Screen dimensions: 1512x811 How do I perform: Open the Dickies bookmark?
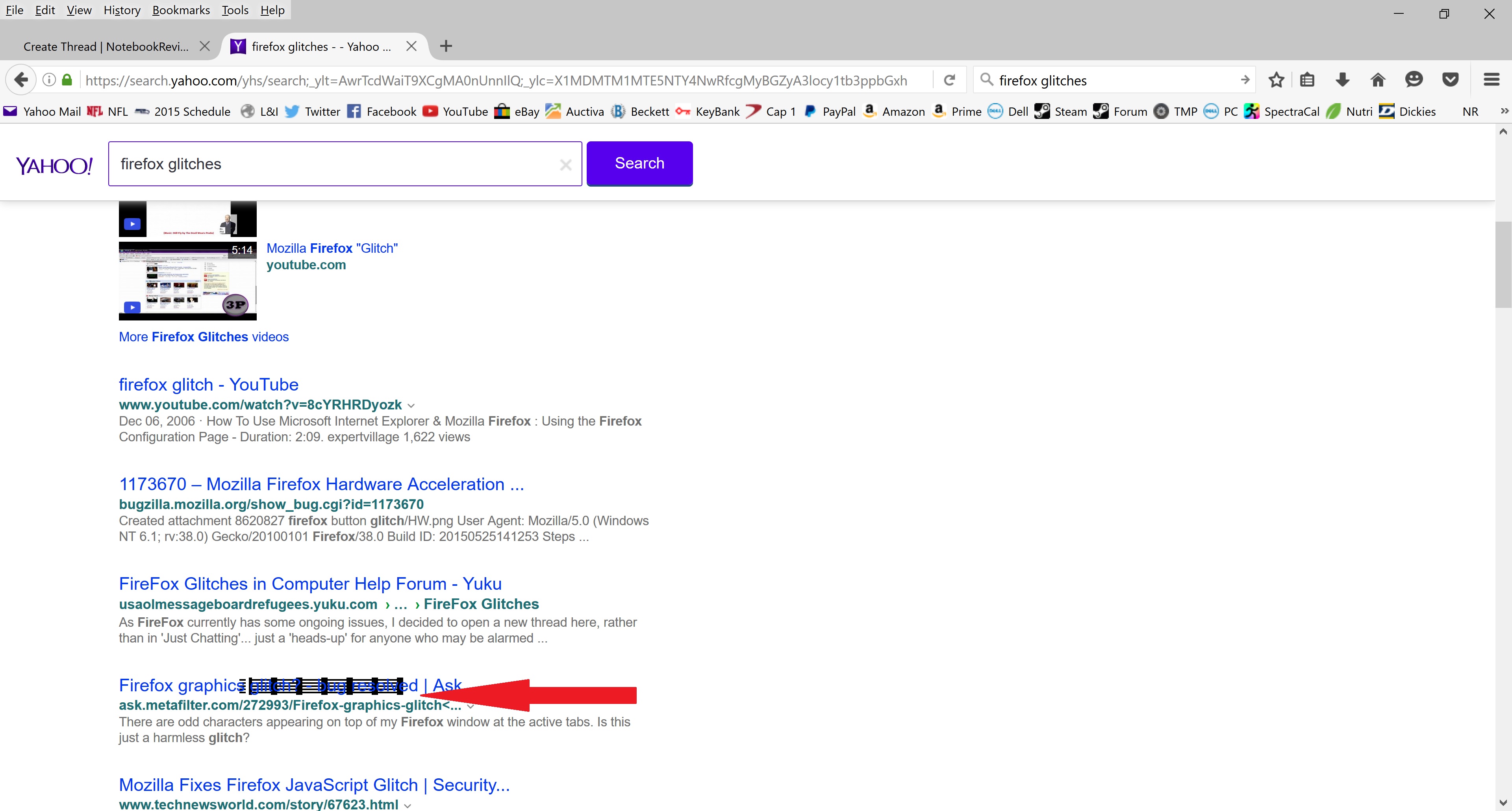point(1407,111)
